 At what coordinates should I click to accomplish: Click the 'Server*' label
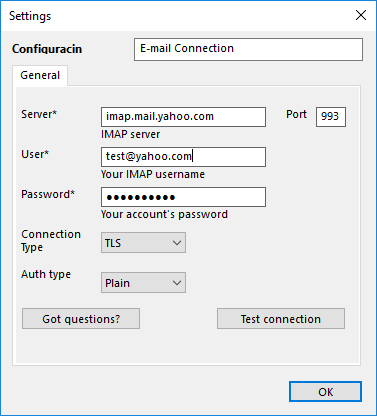39,114
